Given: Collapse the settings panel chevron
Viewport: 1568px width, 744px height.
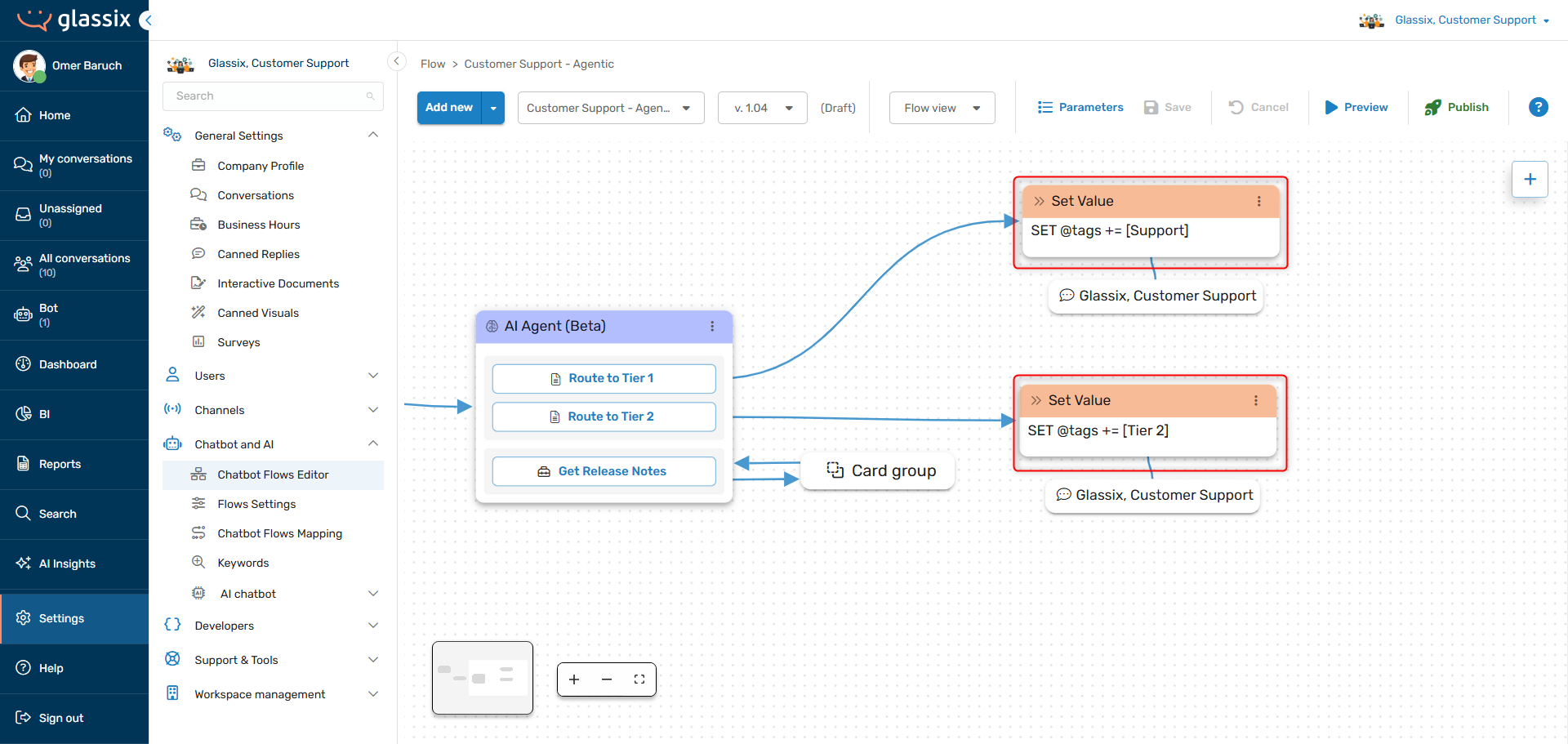Looking at the screenshot, I should [397, 61].
